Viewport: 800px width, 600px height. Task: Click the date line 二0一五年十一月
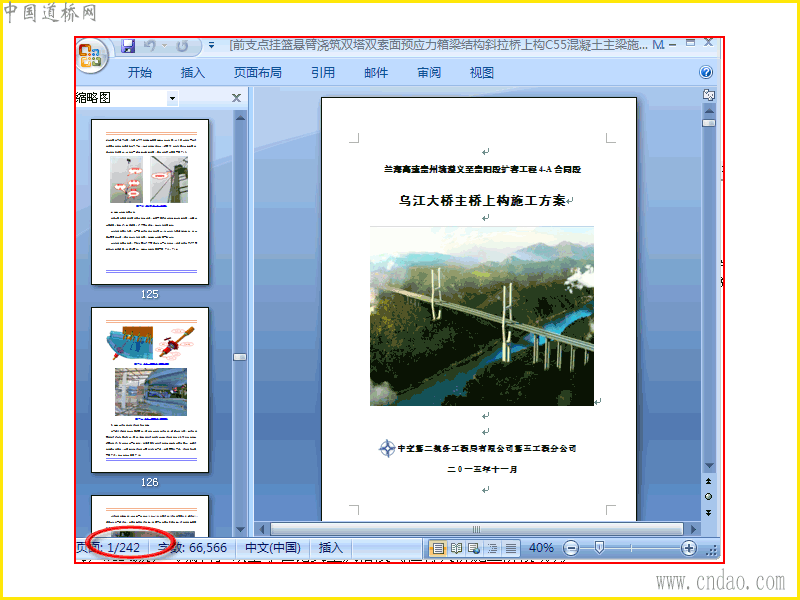[x=482, y=469]
